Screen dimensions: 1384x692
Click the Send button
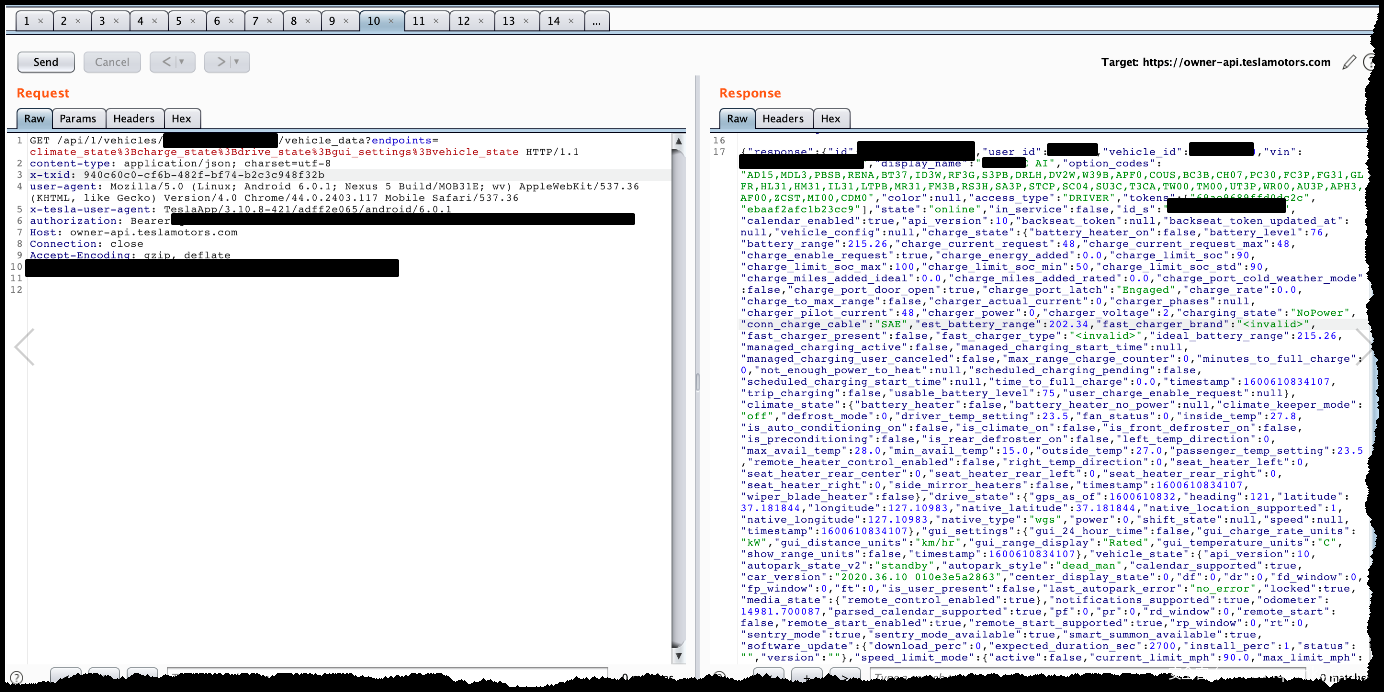46,62
